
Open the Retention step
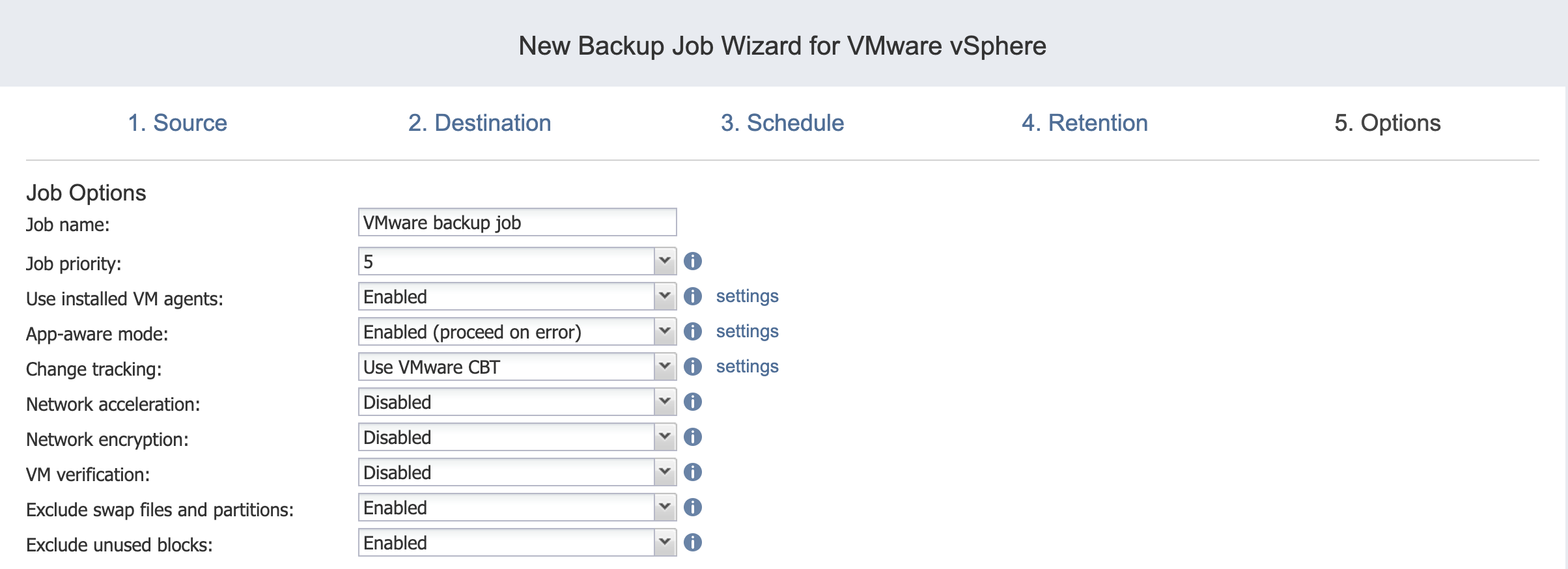click(1084, 123)
